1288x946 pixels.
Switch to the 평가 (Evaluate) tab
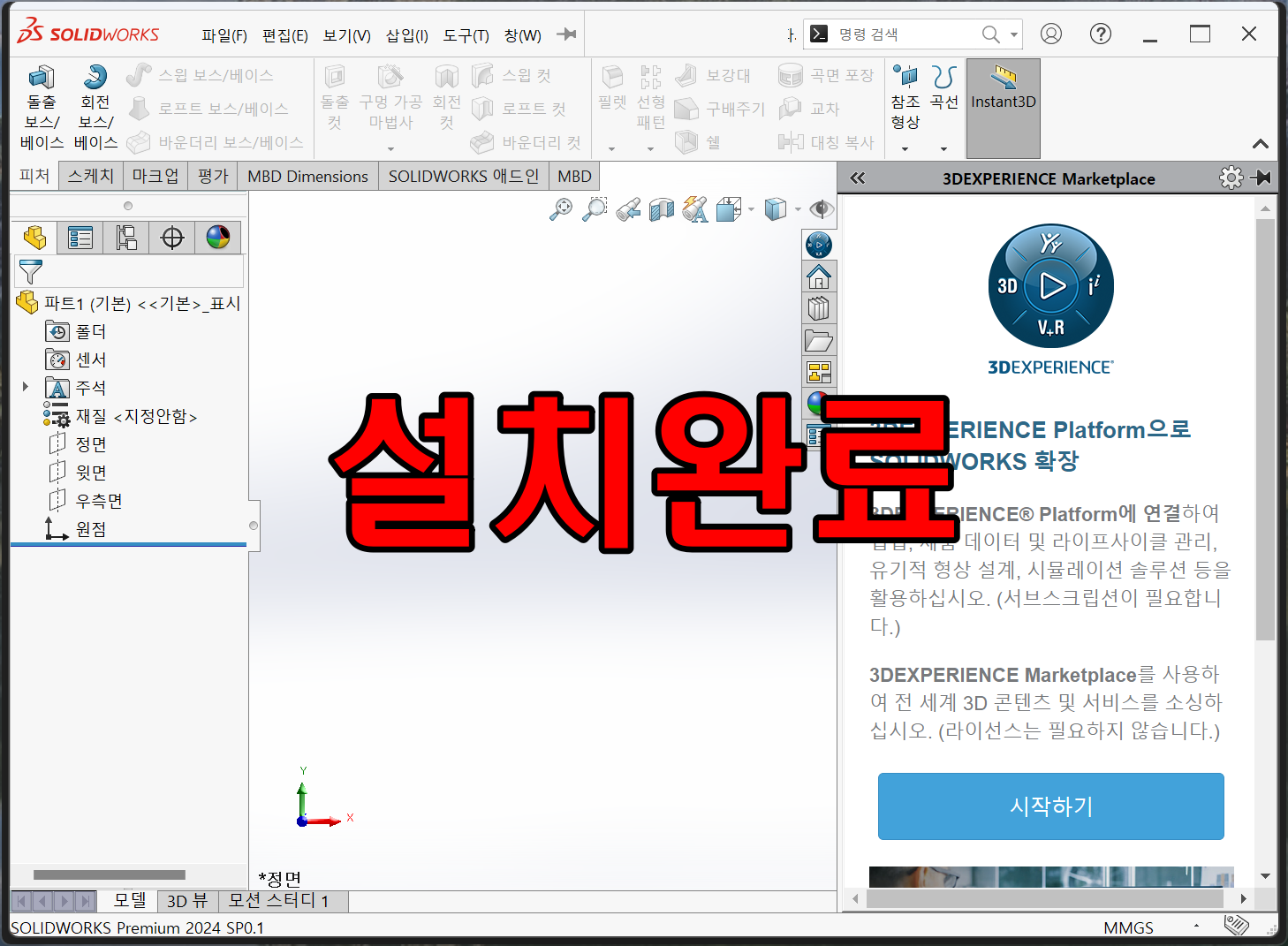click(213, 176)
